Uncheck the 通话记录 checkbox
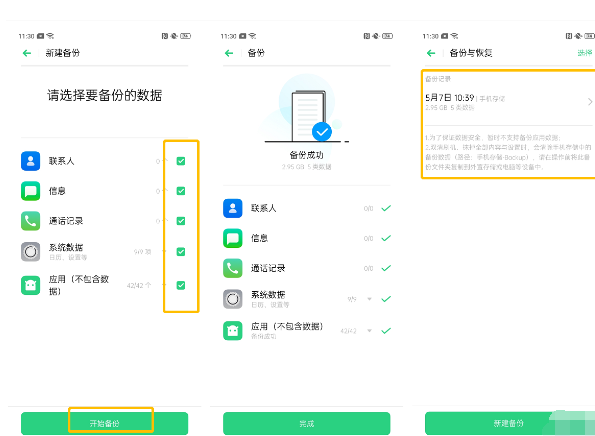 click(181, 221)
